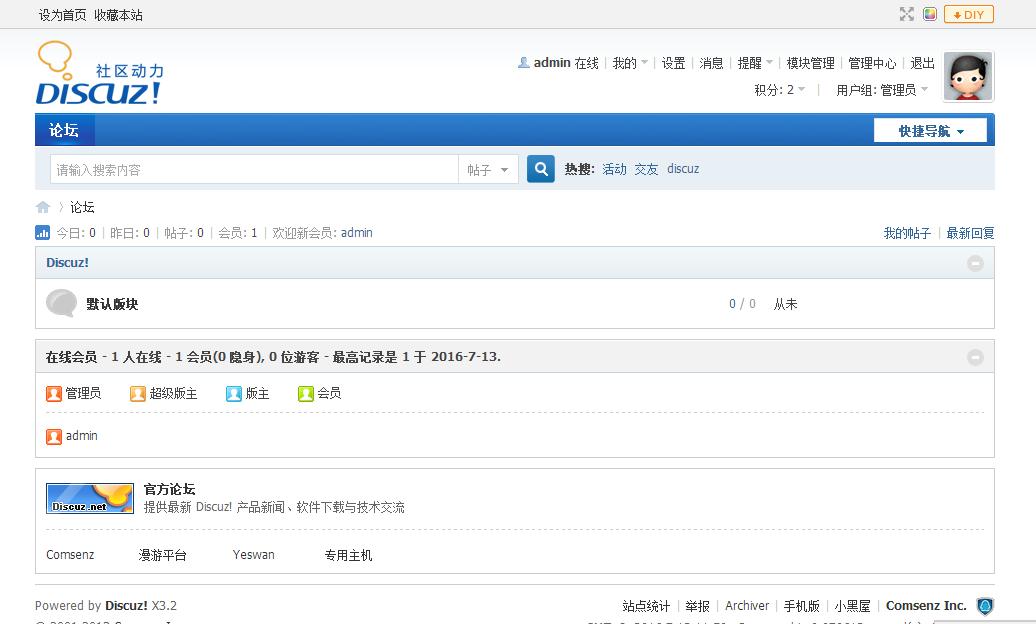Click the default forum avatar beside 默认版块
Viewport: 1036px width, 624px height.
pyautogui.click(x=62, y=302)
